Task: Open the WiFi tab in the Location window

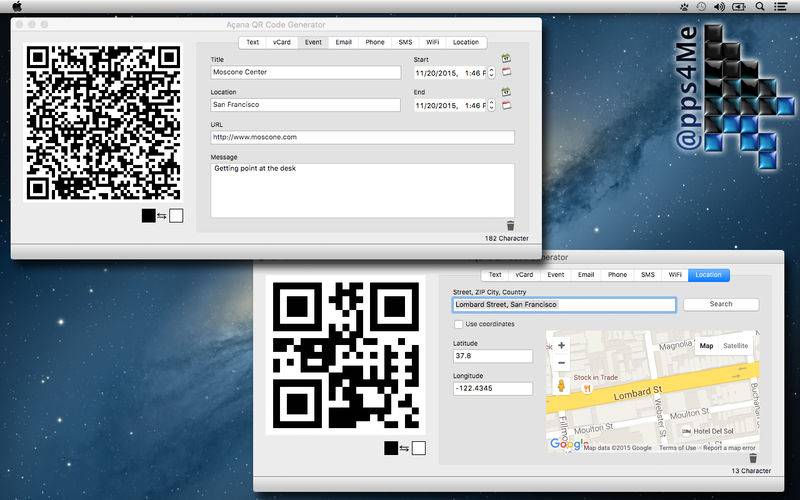Action: (x=676, y=274)
